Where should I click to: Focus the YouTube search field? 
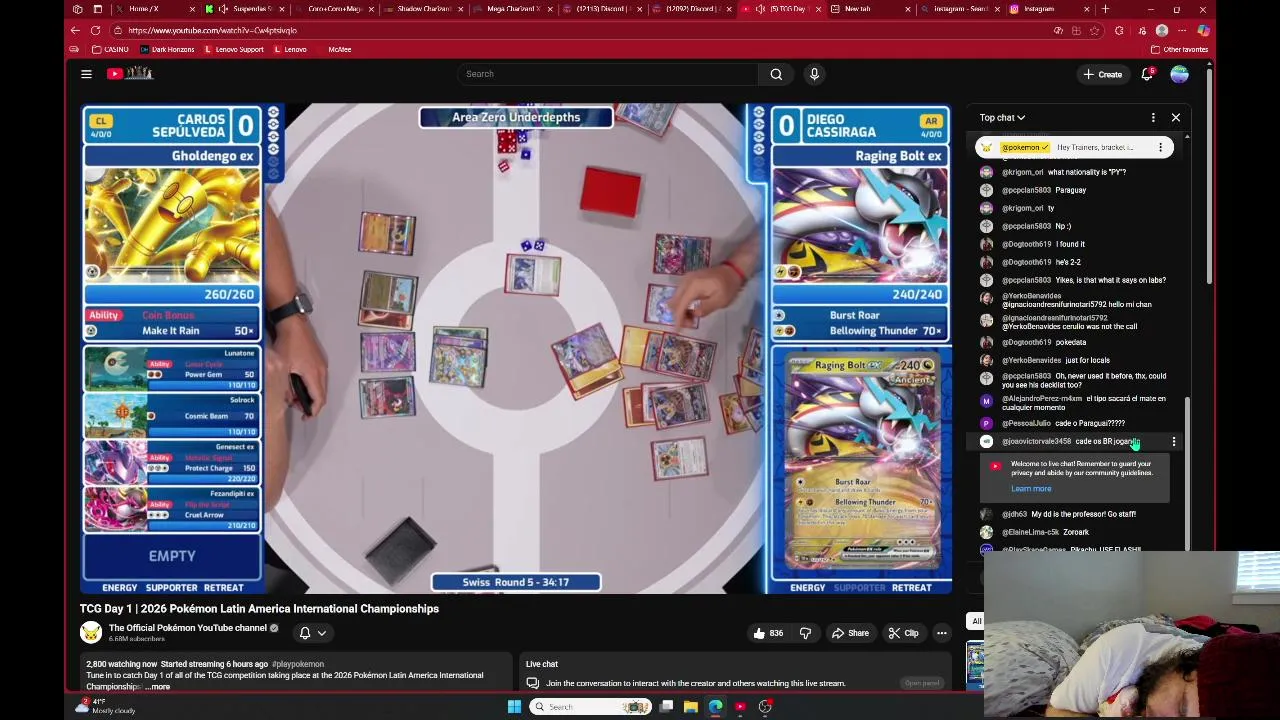(x=607, y=74)
